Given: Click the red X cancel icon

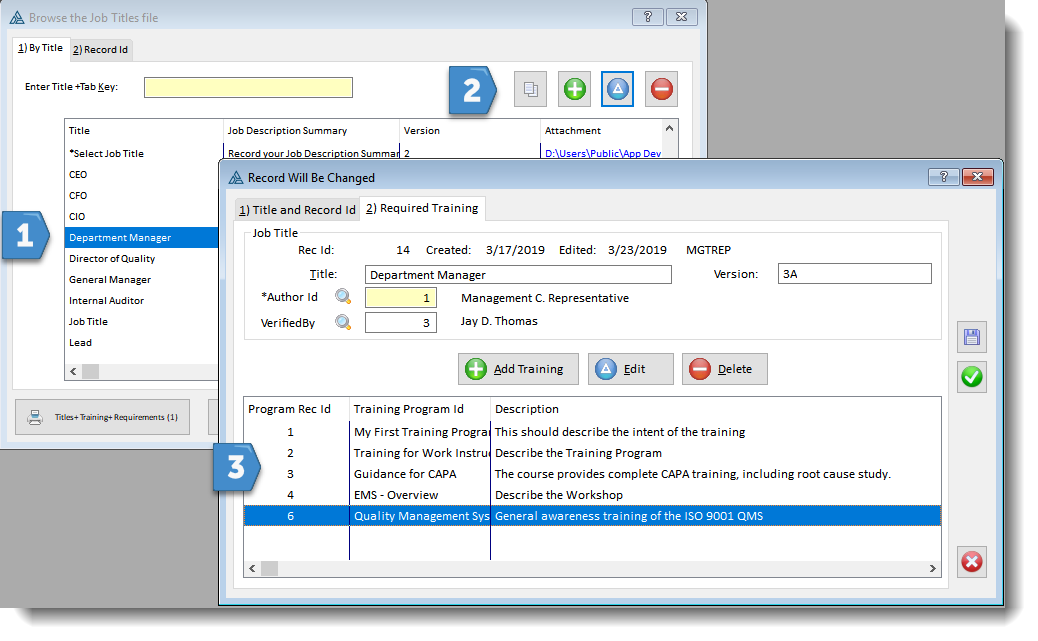Looking at the screenshot, I should (971, 562).
